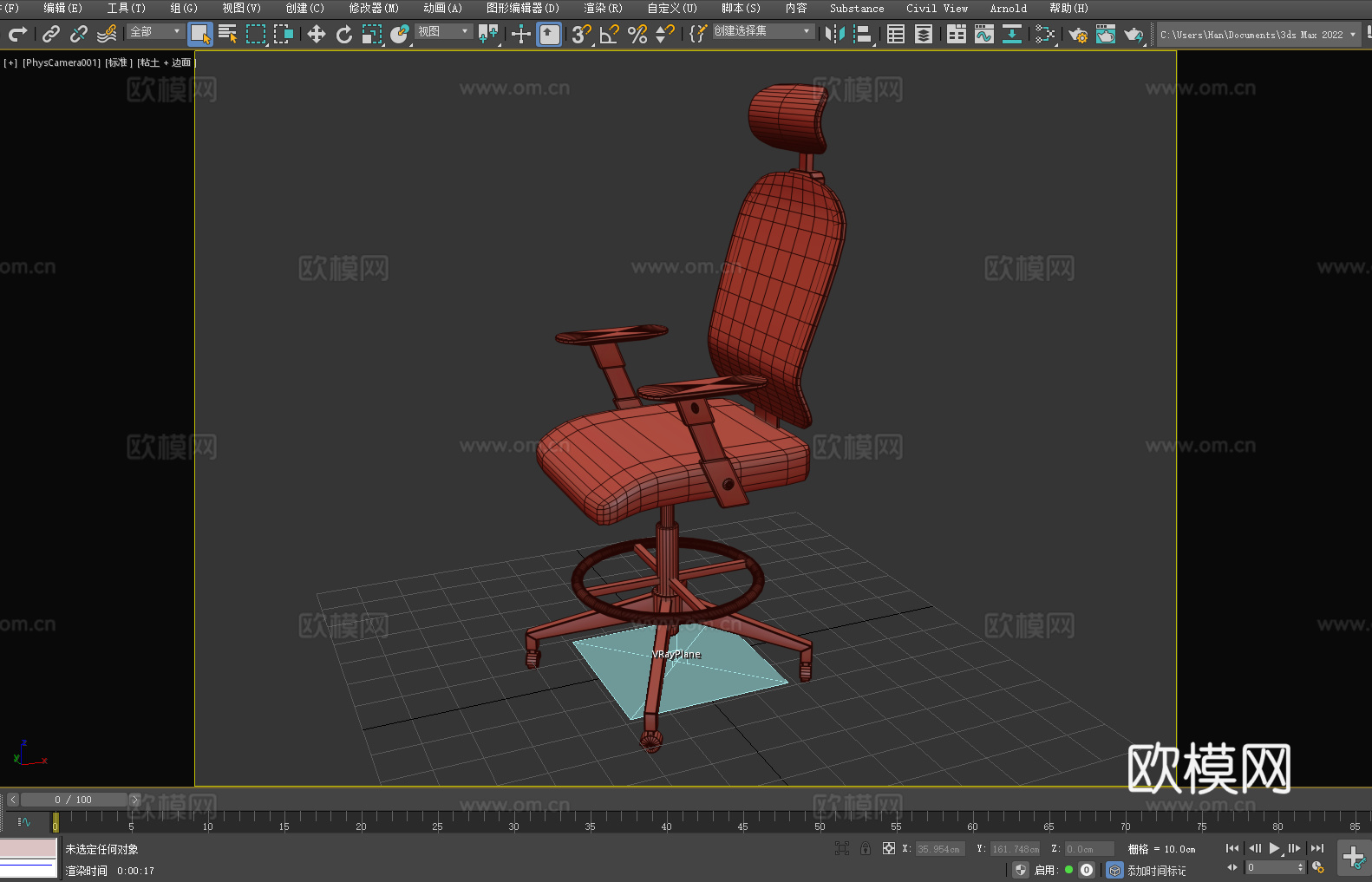Screen dimensions: 1372x882
Task: Expand the project path dropdown arrow
Action: (1353, 35)
